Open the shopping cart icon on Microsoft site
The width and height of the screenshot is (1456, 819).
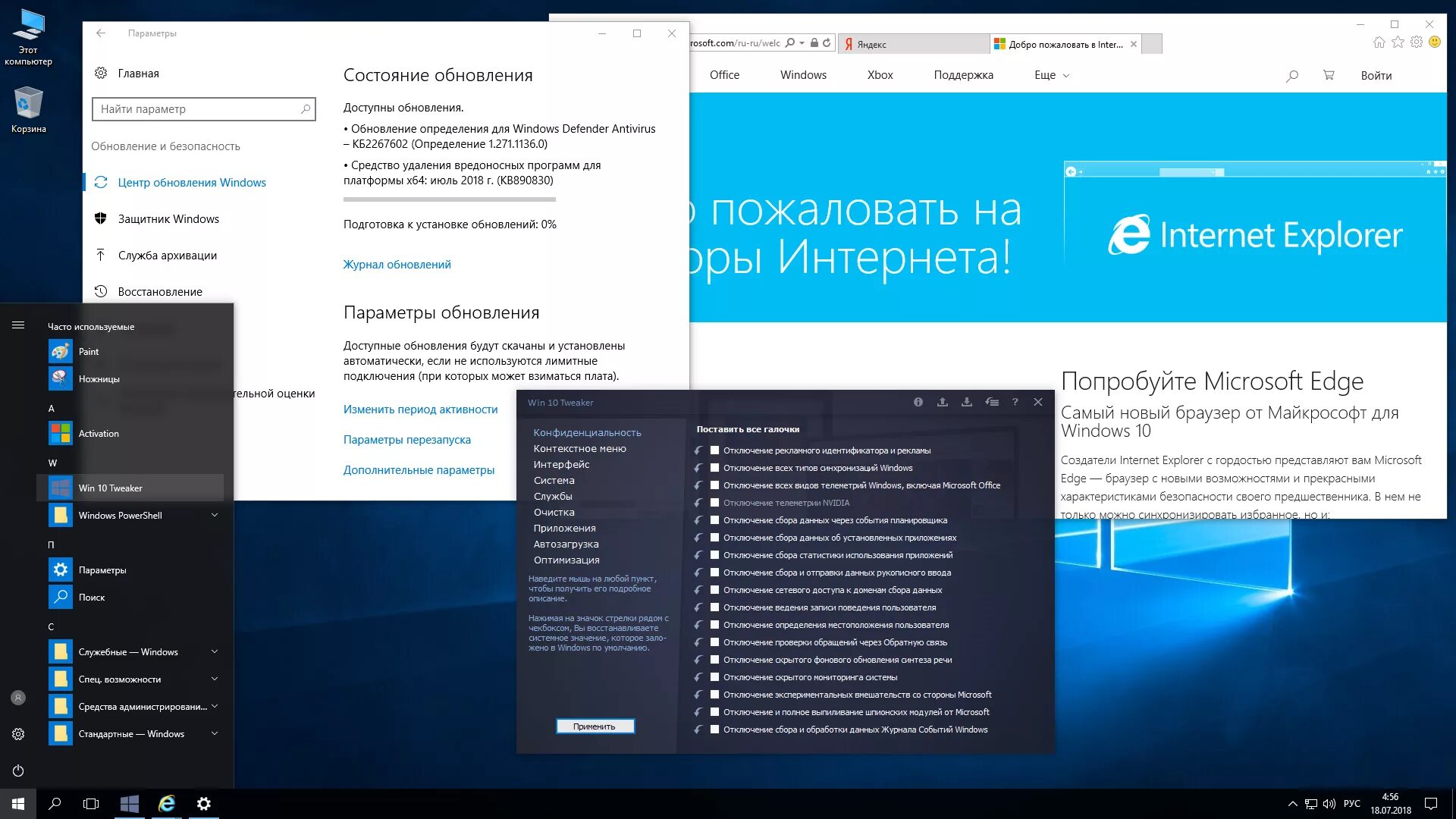[1328, 75]
